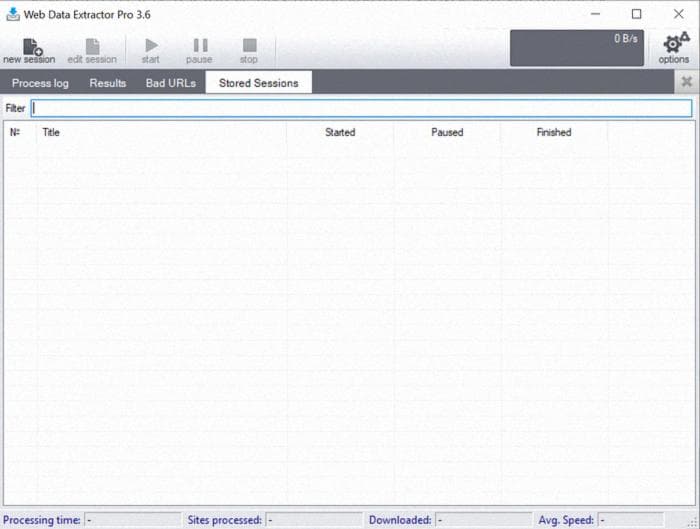700x529 pixels.
Task: Select the Stored Sessions tab
Action: (258, 83)
